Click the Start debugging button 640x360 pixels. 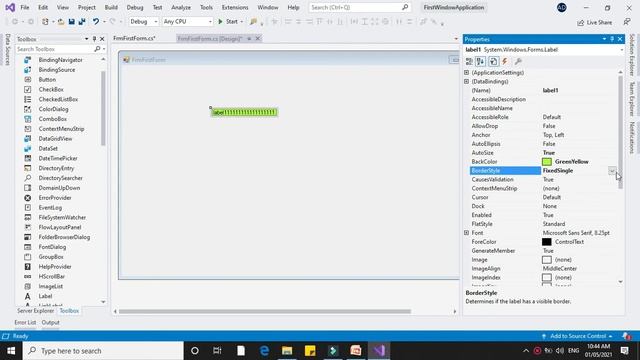click(228, 22)
